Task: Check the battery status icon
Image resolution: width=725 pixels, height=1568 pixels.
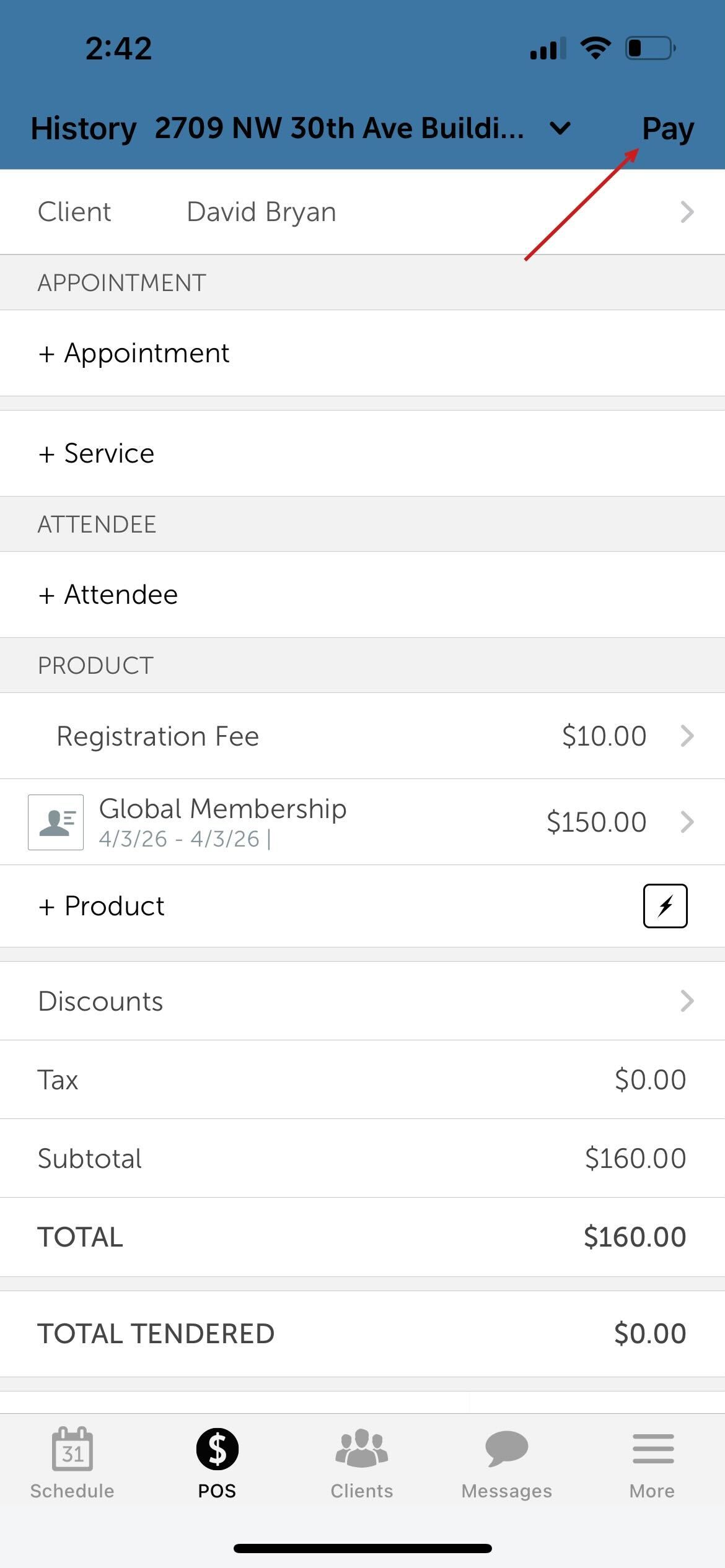Action: [x=650, y=48]
